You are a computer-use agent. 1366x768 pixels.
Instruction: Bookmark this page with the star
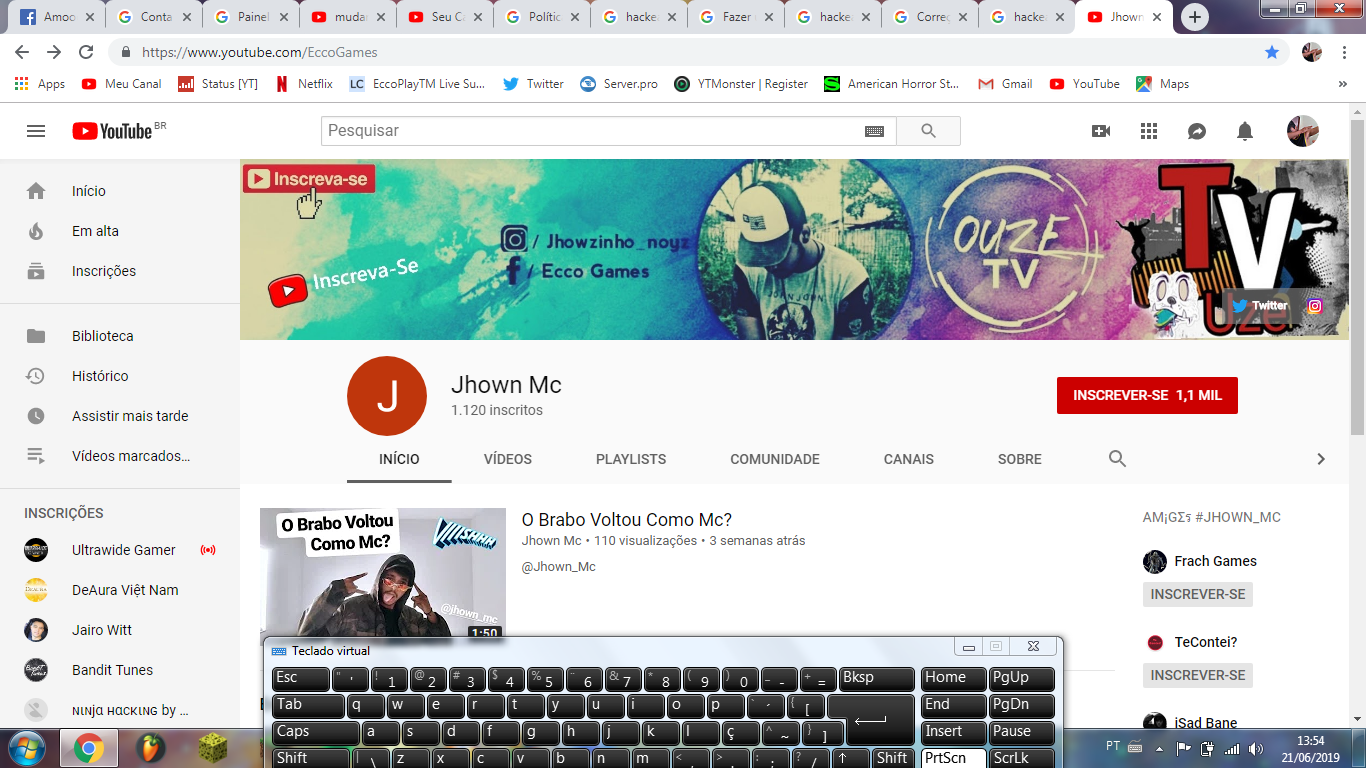click(x=1272, y=52)
